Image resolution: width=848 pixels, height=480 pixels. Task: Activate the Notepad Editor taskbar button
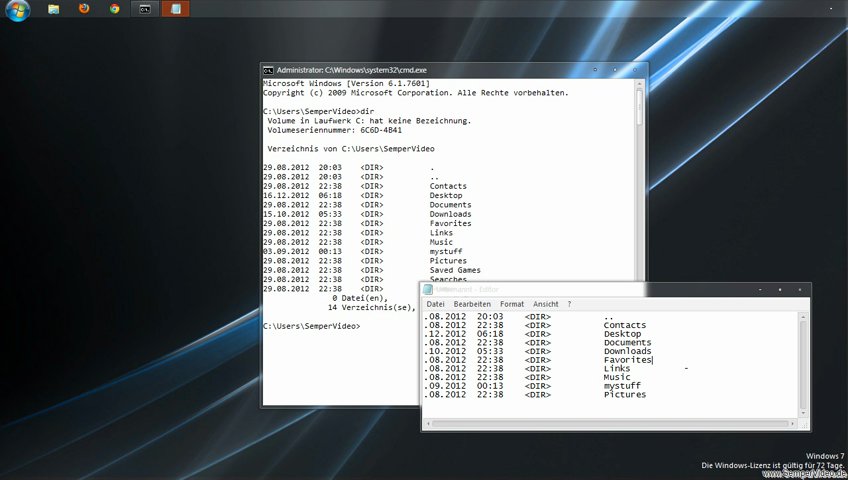[175, 9]
